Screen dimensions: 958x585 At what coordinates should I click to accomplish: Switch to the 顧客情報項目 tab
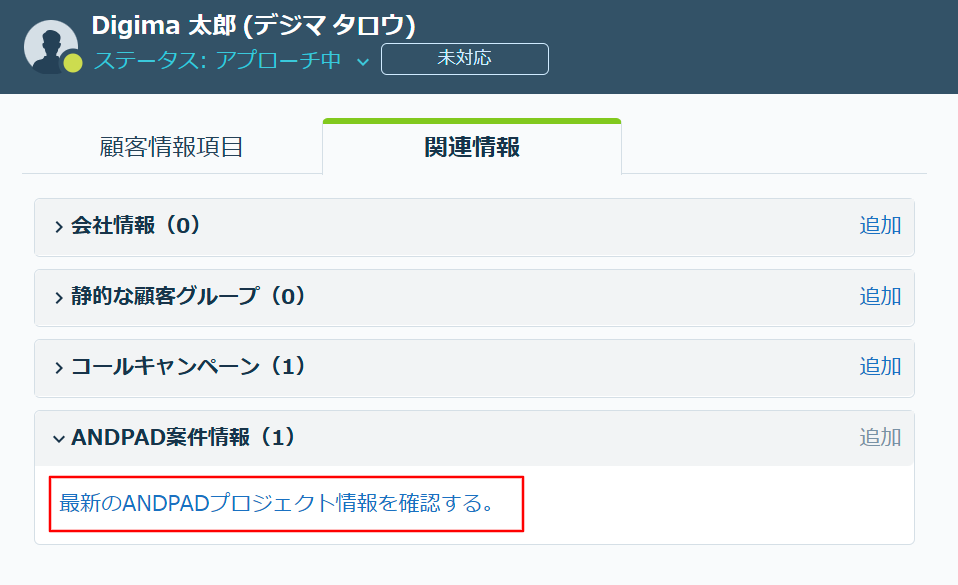tap(172, 147)
